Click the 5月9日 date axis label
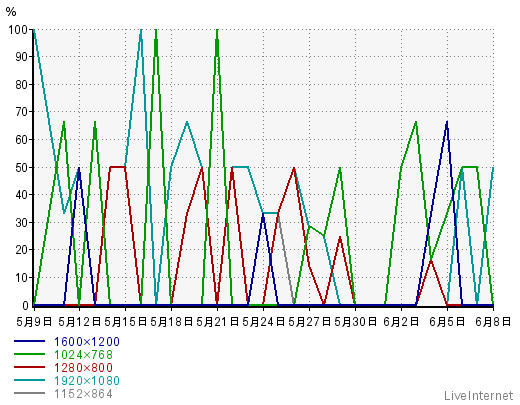520x405 pixels. pyautogui.click(x=34, y=322)
